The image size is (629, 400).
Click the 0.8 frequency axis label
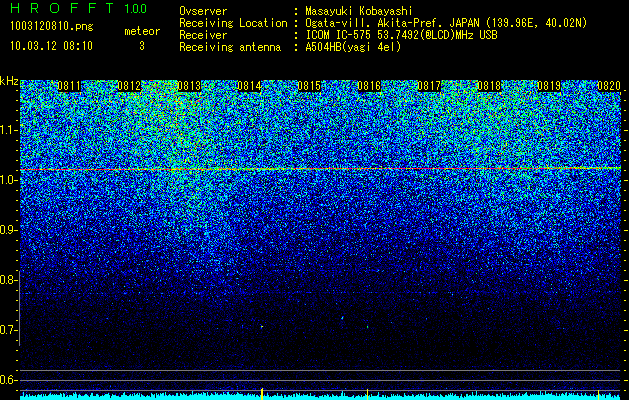point(8,280)
